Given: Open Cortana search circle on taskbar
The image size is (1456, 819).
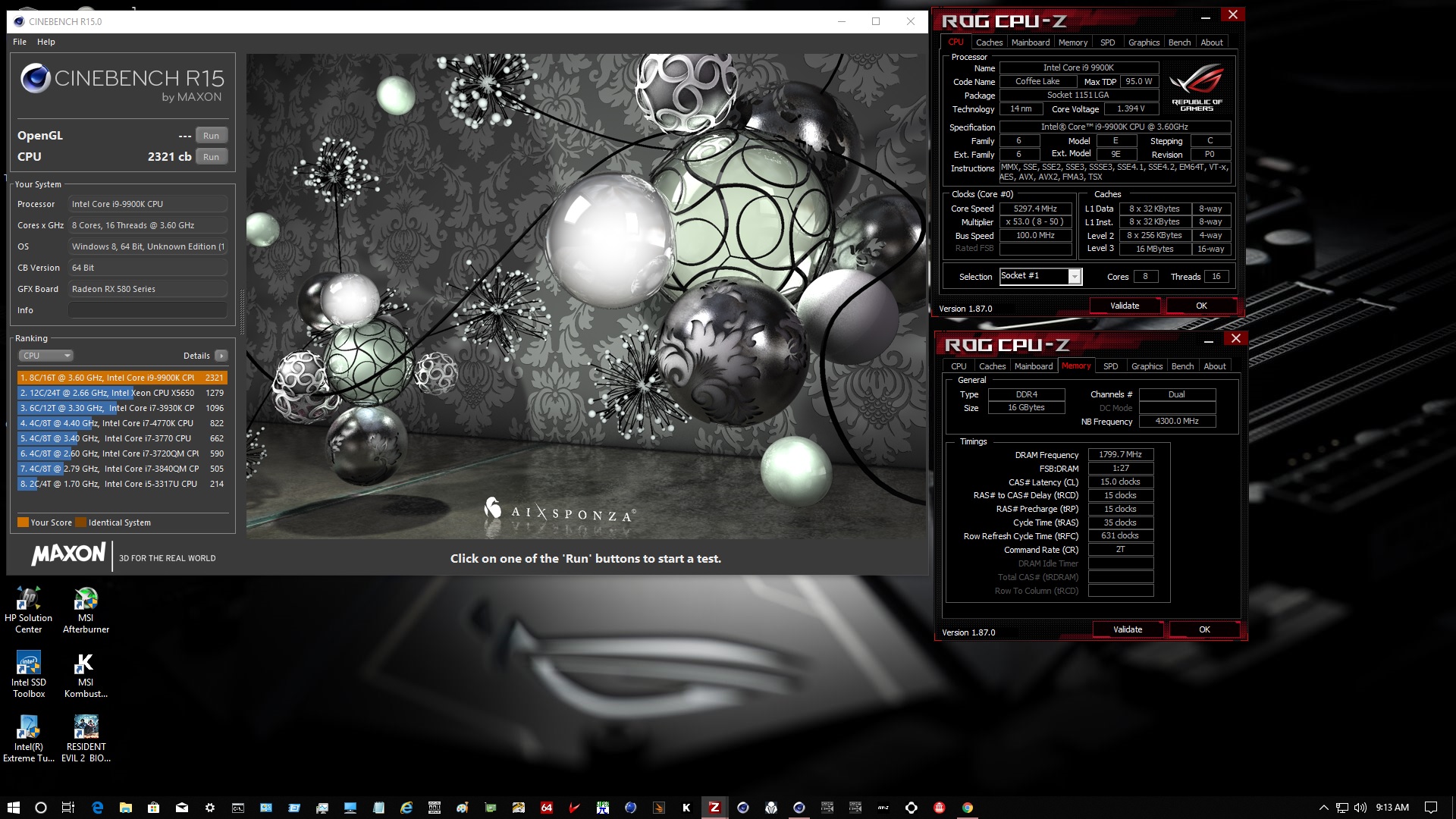Looking at the screenshot, I should 41,808.
